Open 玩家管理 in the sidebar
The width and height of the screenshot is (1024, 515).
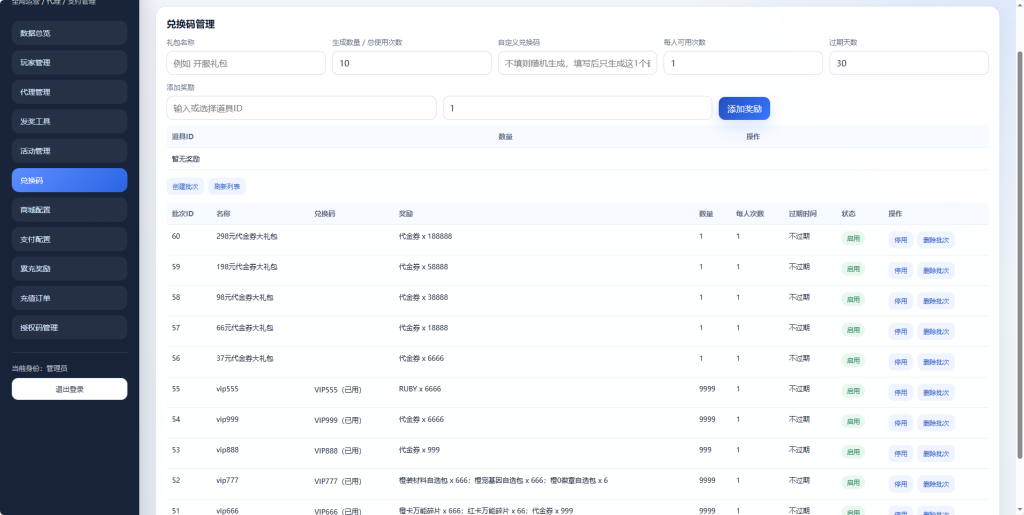pyautogui.click(x=69, y=63)
